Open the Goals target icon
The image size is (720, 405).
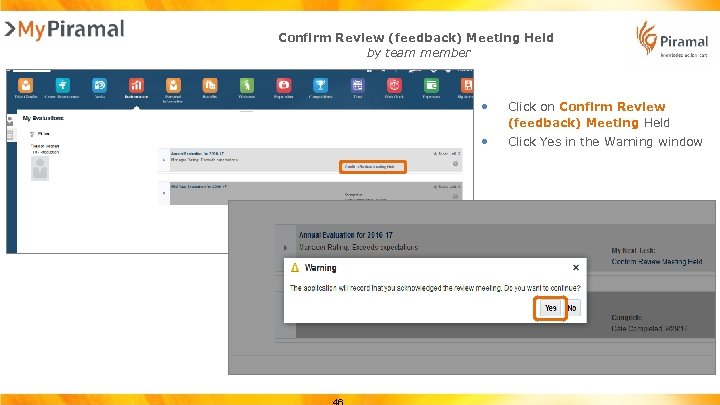[99, 85]
